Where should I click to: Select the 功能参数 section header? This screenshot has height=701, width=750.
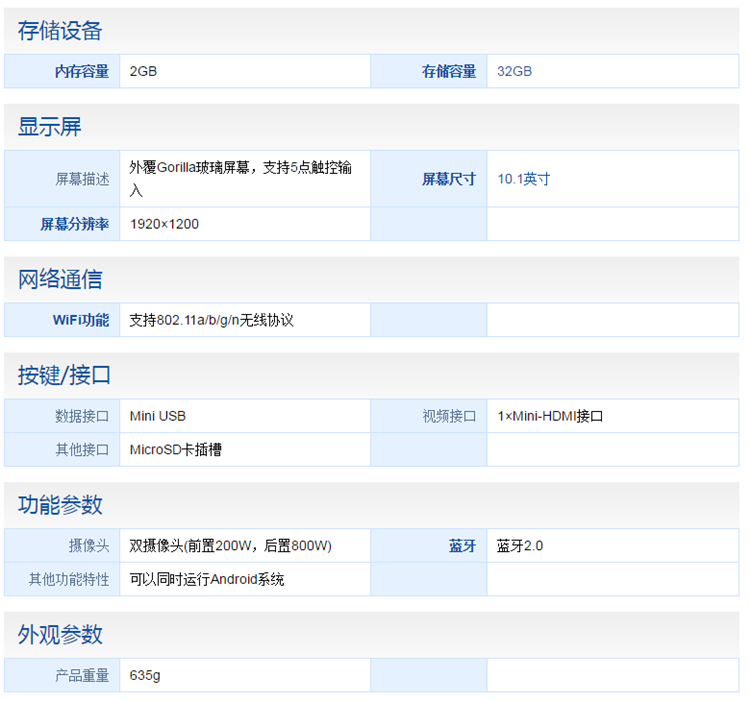click(60, 505)
